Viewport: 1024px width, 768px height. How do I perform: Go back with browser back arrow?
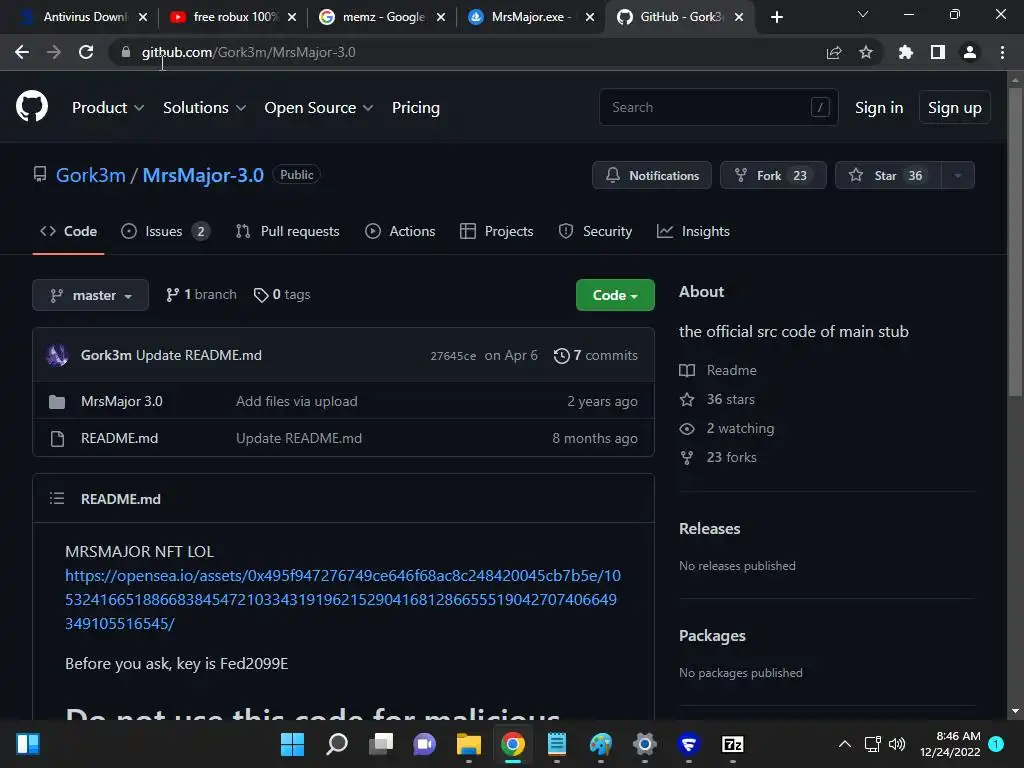22,52
